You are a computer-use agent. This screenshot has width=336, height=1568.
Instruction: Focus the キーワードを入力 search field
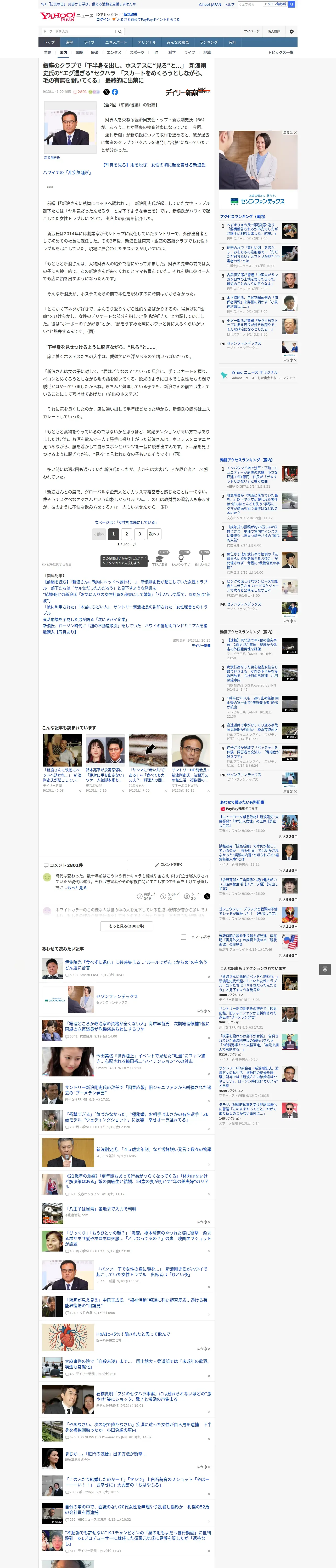(x=79, y=32)
